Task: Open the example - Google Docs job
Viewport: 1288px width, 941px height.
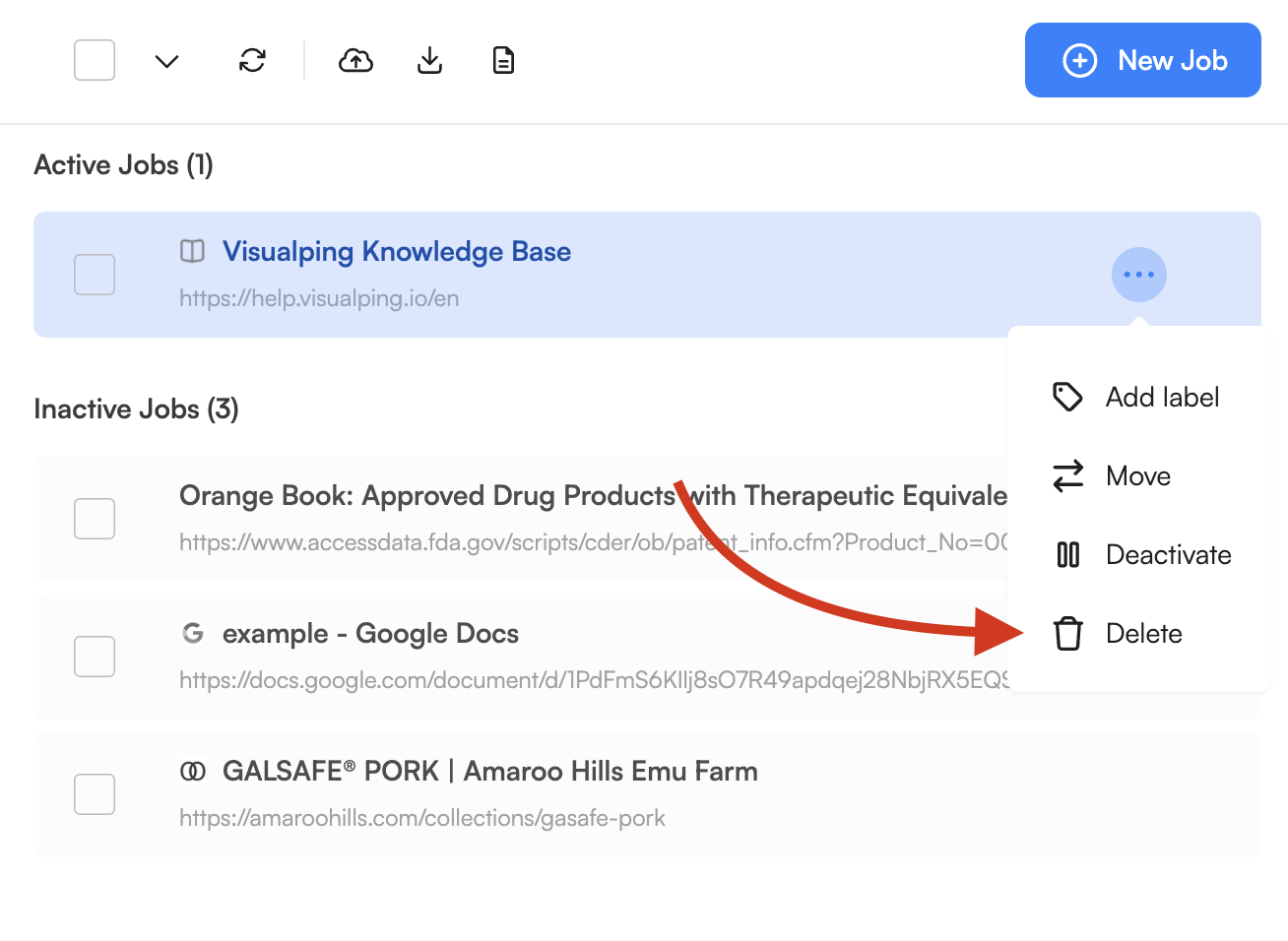Action: pyautogui.click(x=370, y=634)
